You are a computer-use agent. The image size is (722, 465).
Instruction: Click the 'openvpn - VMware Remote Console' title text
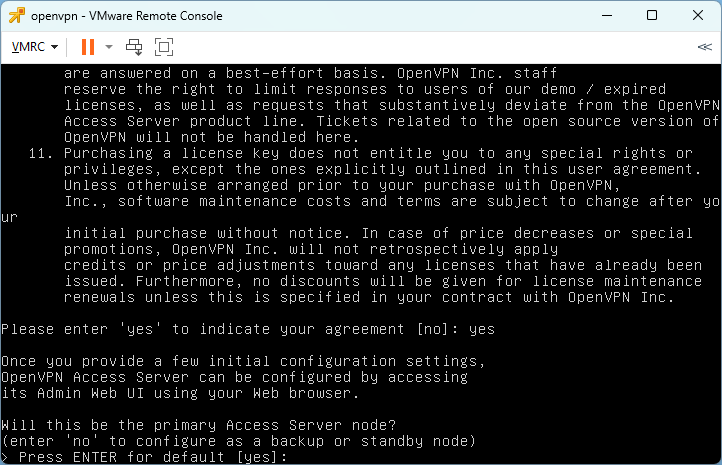[127, 16]
